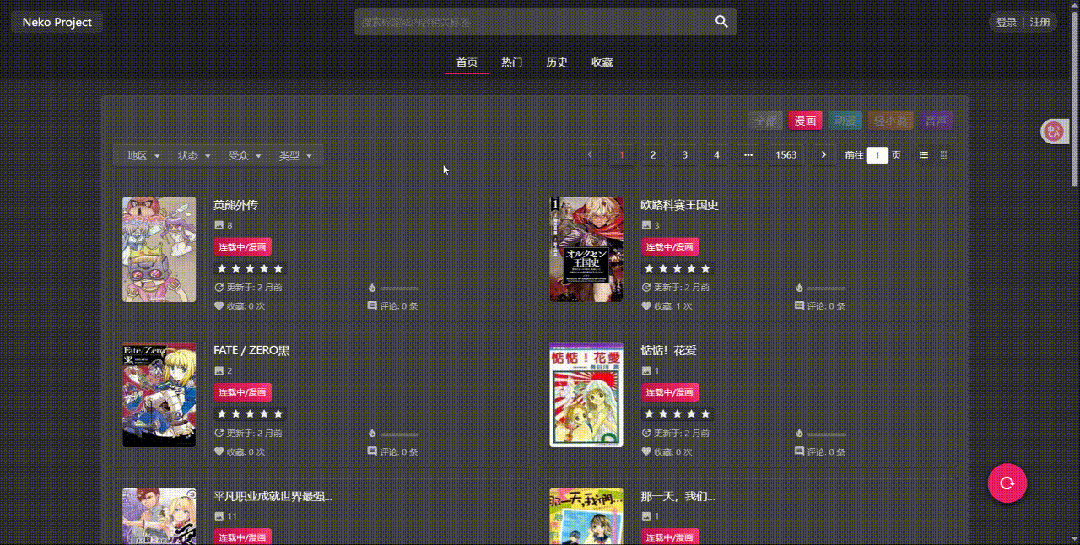This screenshot has height=545, width=1080.
Task: Click the pagination ellipsis to jump pages
Action: coord(749,155)
